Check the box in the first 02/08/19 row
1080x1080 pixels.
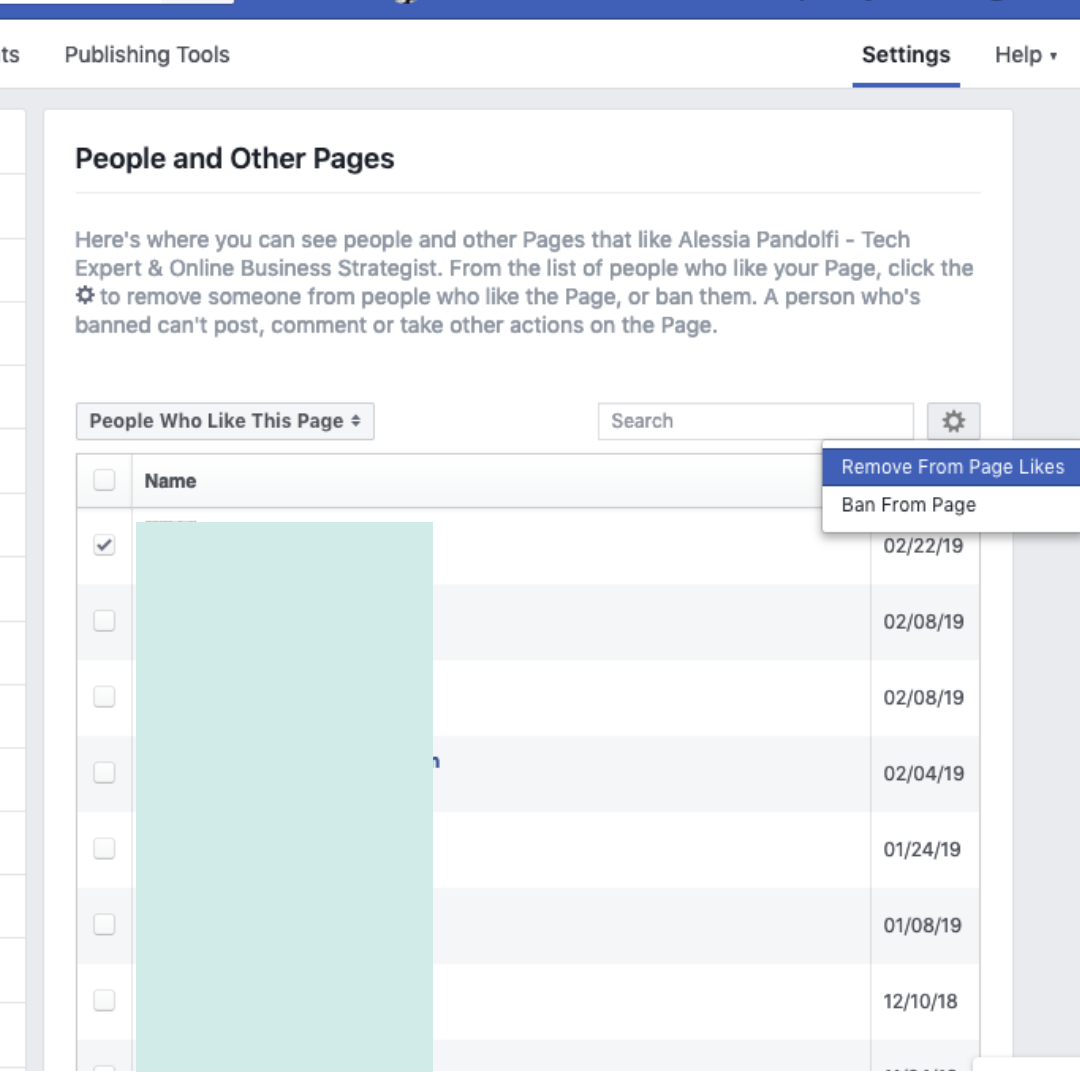(x=104, y=622)
